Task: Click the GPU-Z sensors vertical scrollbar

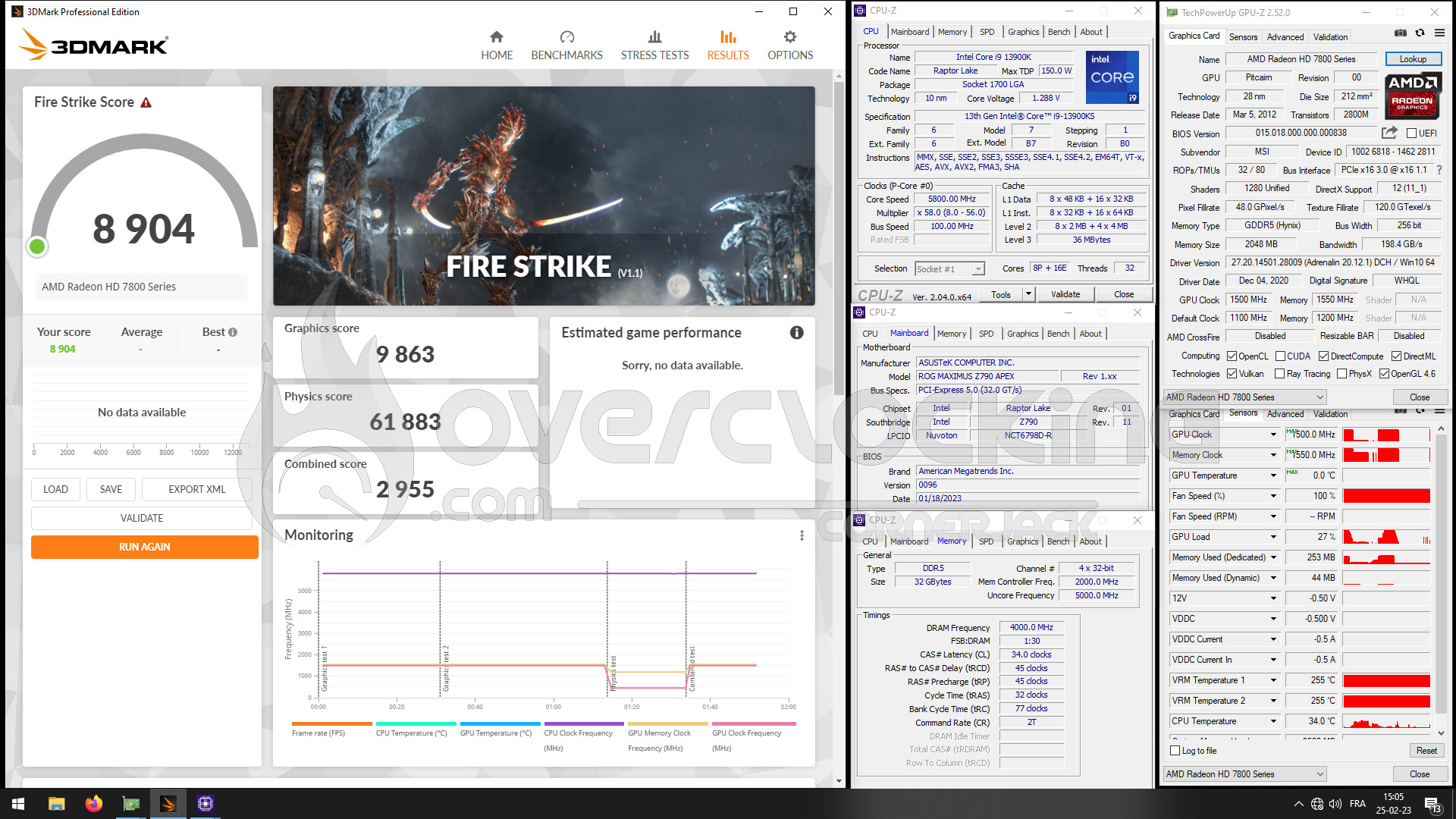Action: (x=1440, y=580)
